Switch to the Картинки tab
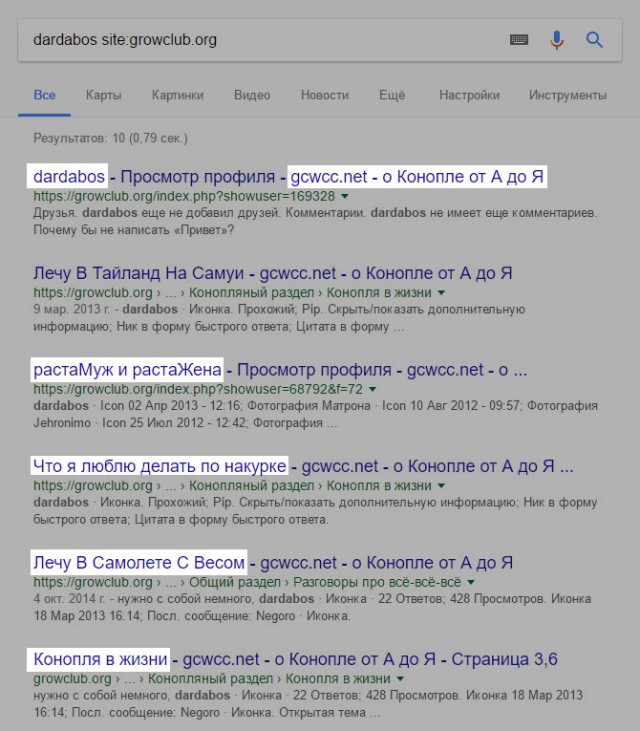The width and height of the screenshot is (640, 731). 178,95
